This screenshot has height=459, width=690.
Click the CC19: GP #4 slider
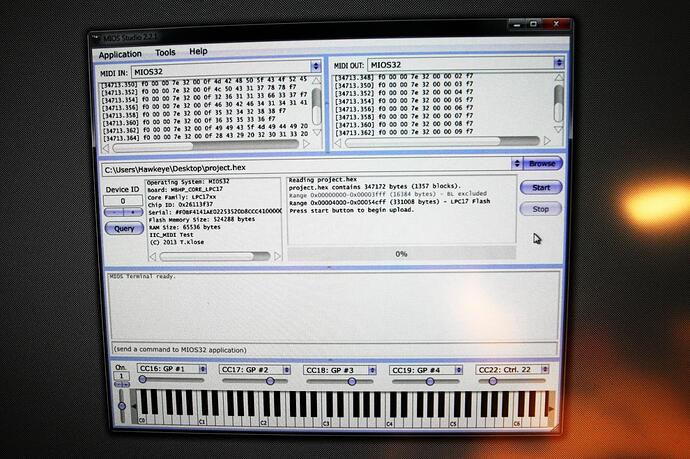pyautogui.click(x=426, y=381)
